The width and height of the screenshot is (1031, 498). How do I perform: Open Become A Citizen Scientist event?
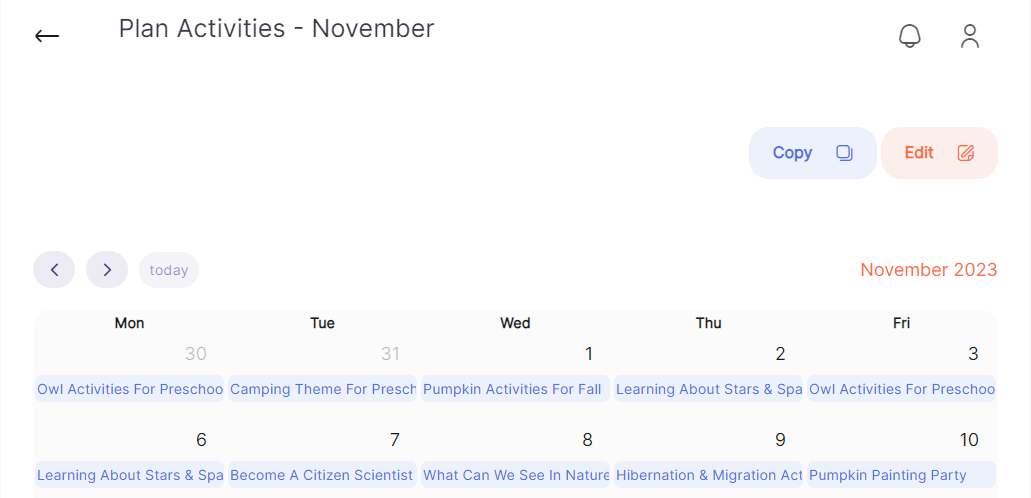322,475
